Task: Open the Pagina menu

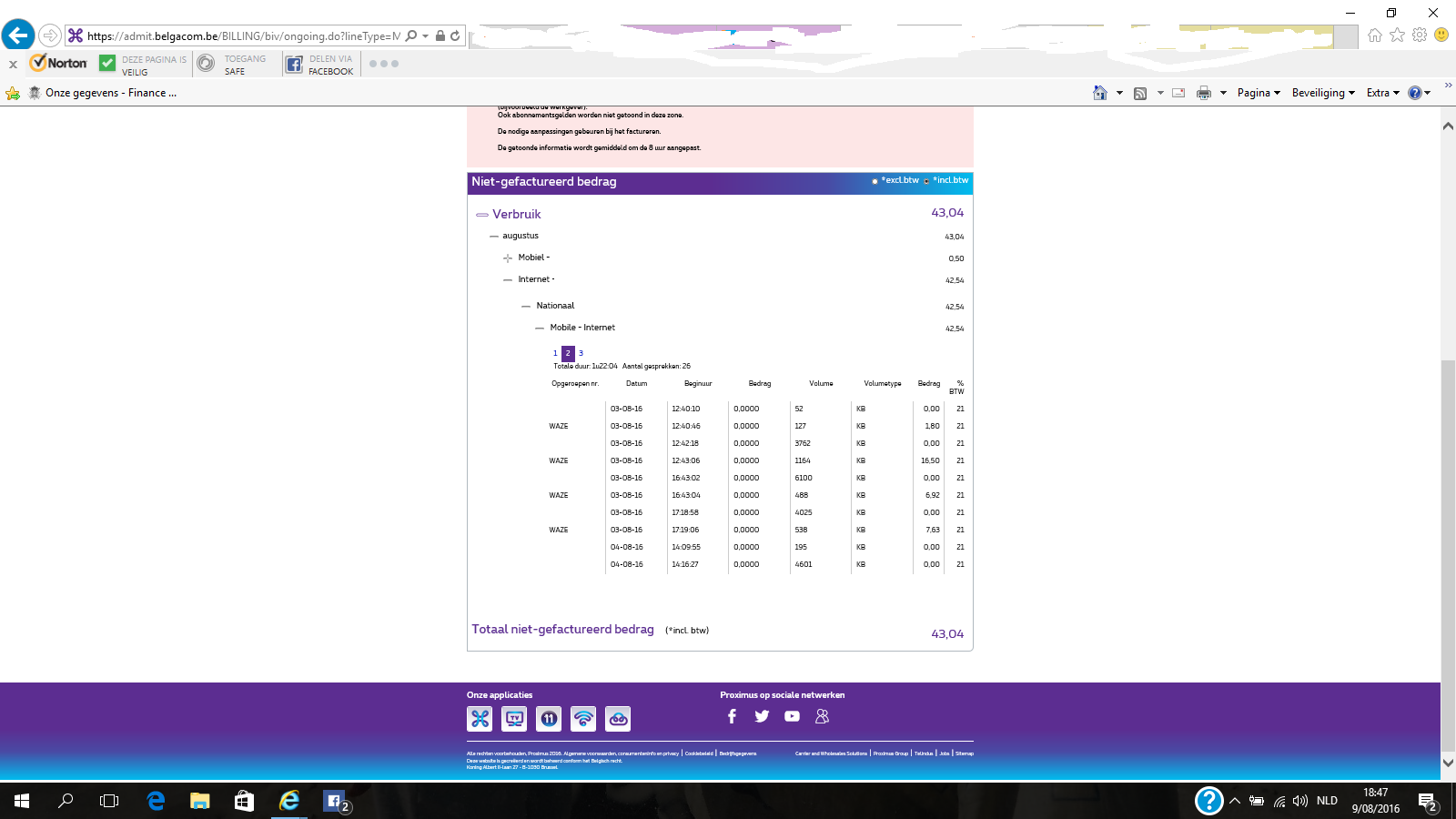Action: coord(1258,93)
